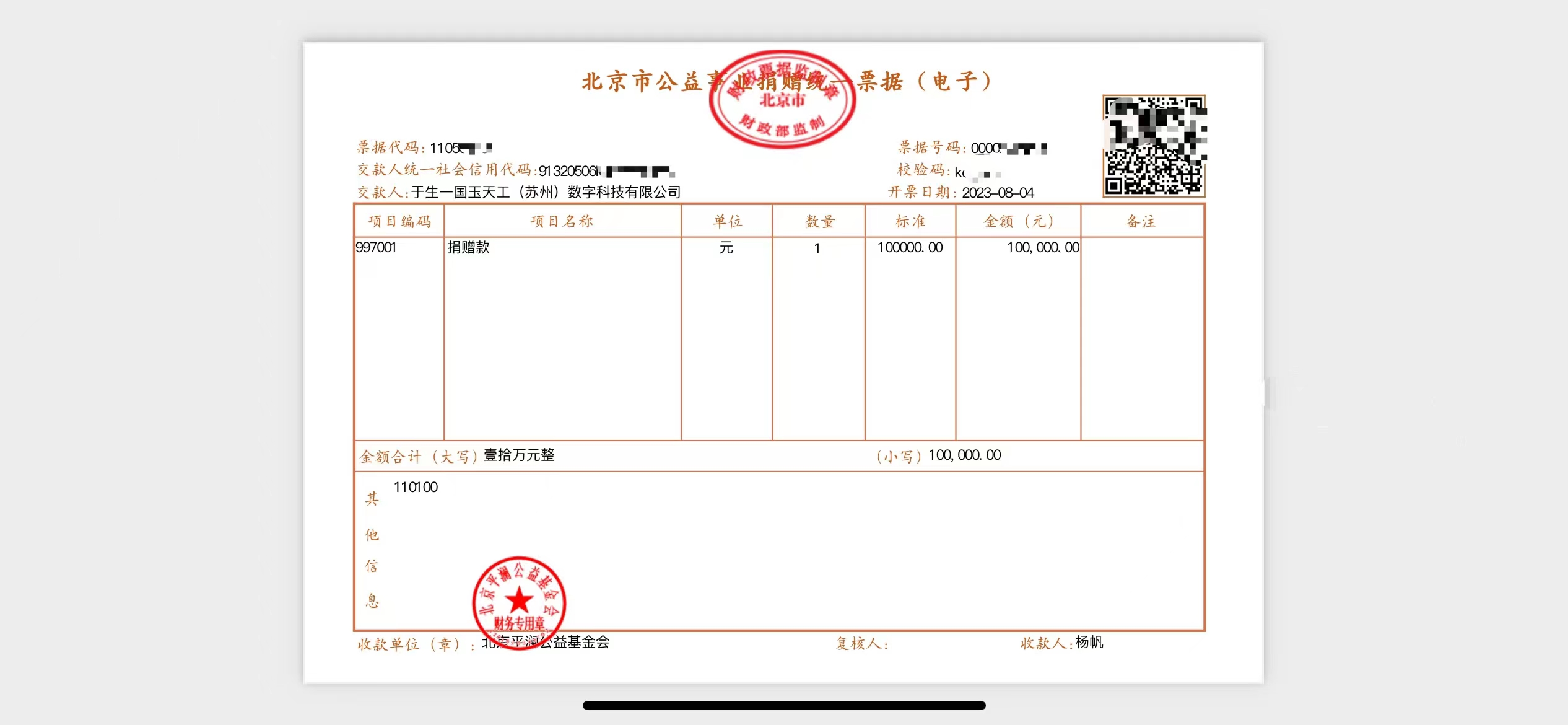Click the bottom home indicator bar

point(784,705)
